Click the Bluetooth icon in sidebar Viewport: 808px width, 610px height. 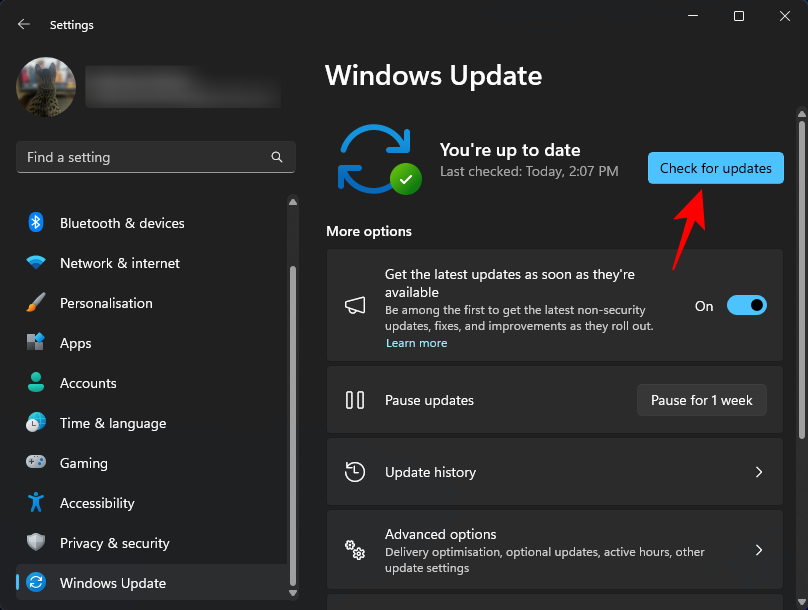36,223
